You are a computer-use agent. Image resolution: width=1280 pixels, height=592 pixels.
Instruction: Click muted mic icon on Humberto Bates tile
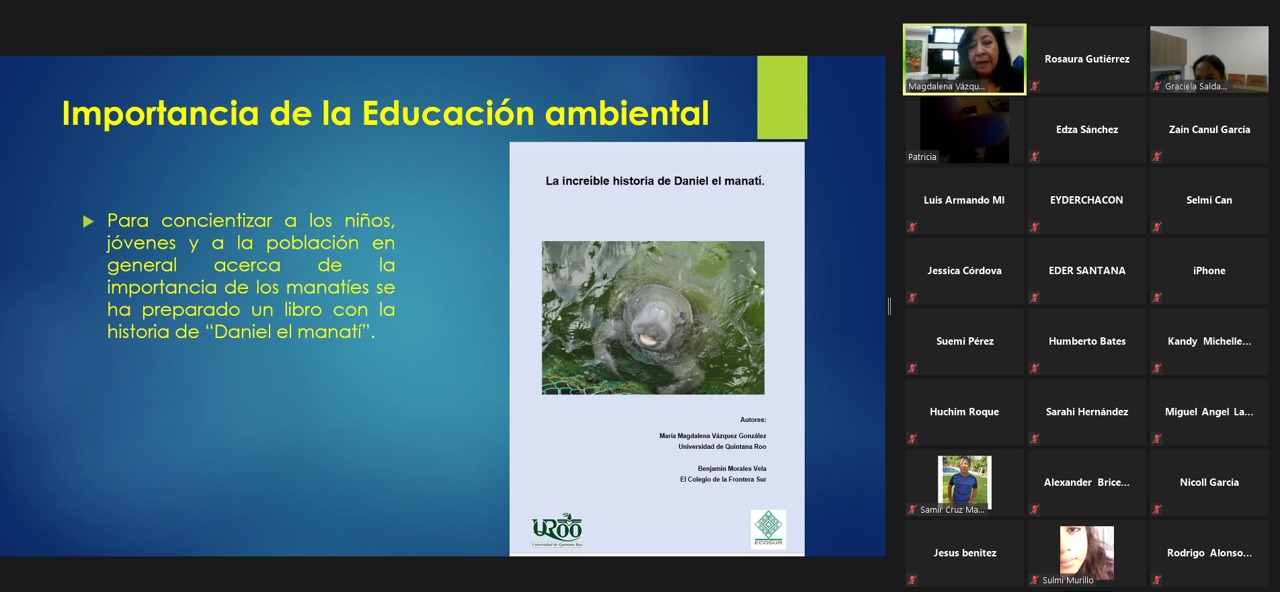(1035, 368)
